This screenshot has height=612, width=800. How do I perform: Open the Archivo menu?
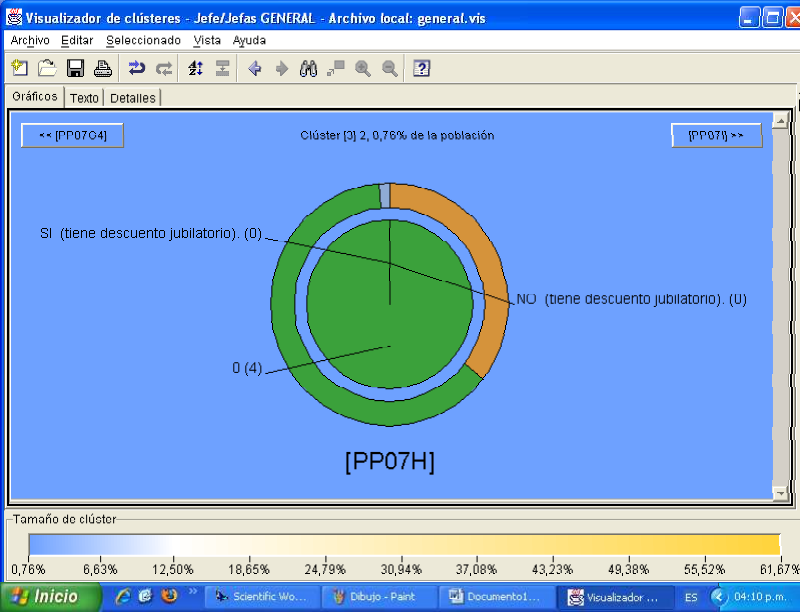pyautogui.click(x=30, y=40)
